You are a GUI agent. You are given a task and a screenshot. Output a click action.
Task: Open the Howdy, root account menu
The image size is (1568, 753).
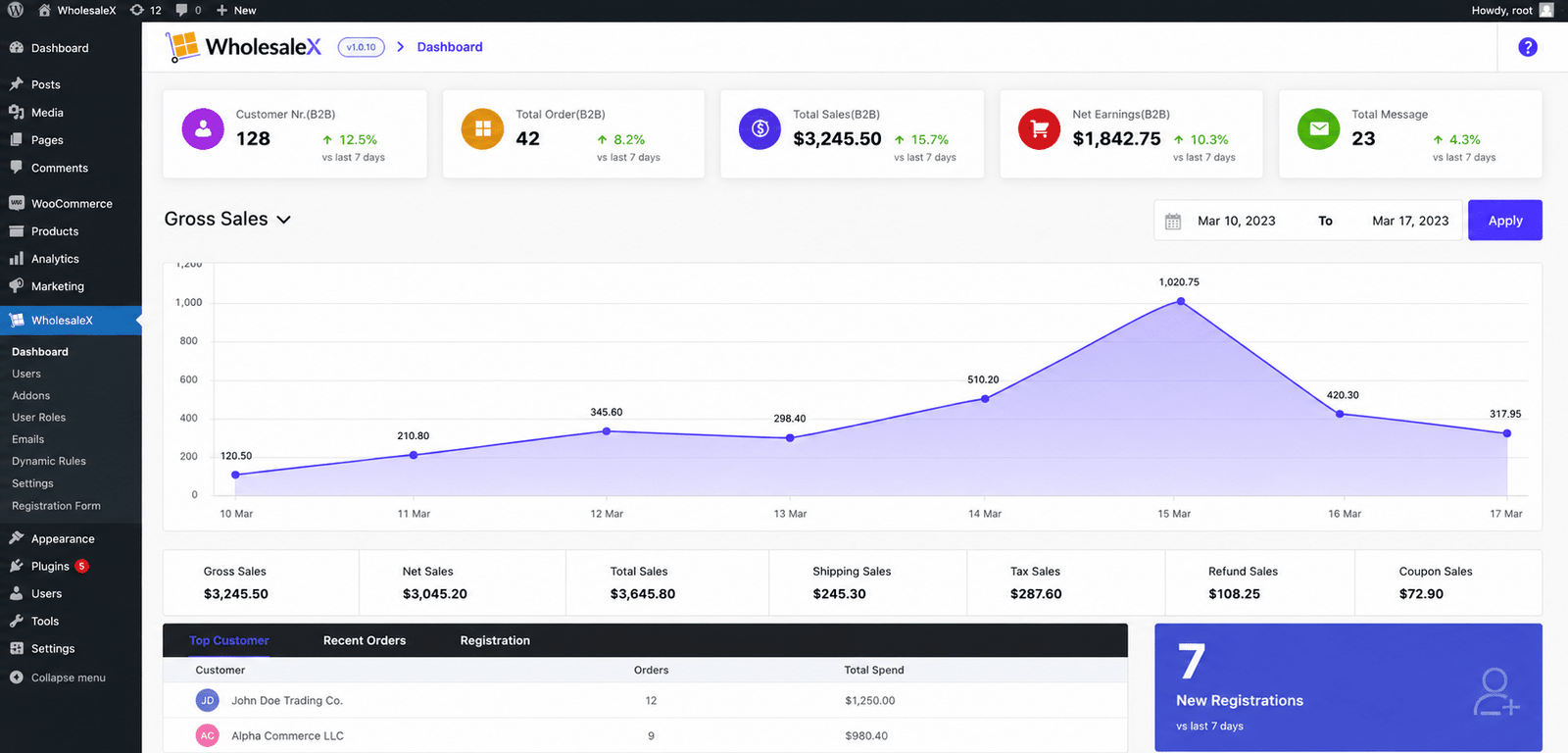(x=1512, y=10)
